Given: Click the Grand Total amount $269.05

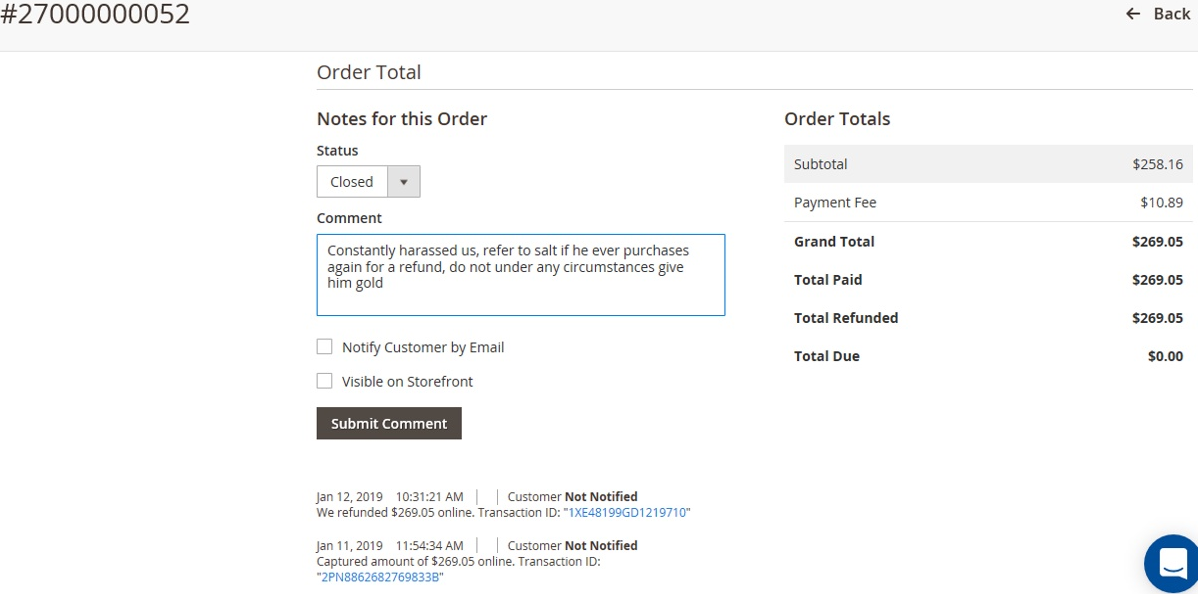Looking at the screenshot, I should point(1157,242).
